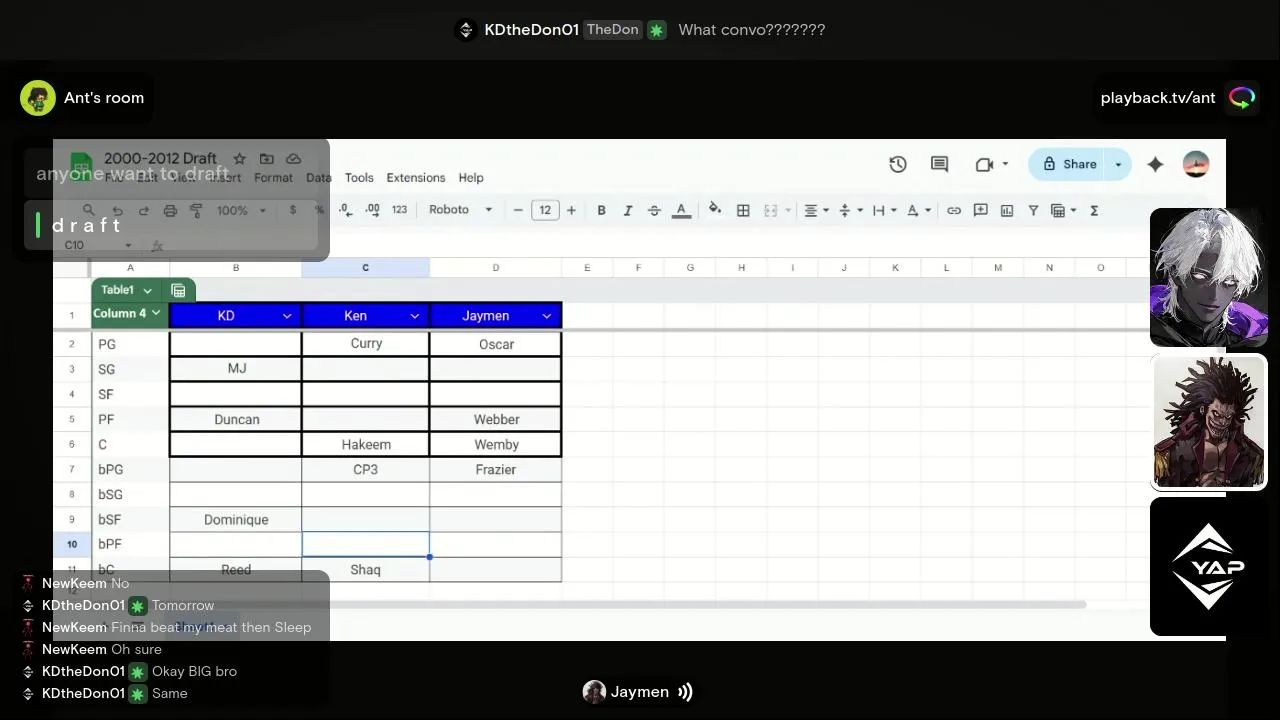1280x720 pixels.
Task: Click the Meet camera icon
Action: pyautogui.click(x=984, y=164)
